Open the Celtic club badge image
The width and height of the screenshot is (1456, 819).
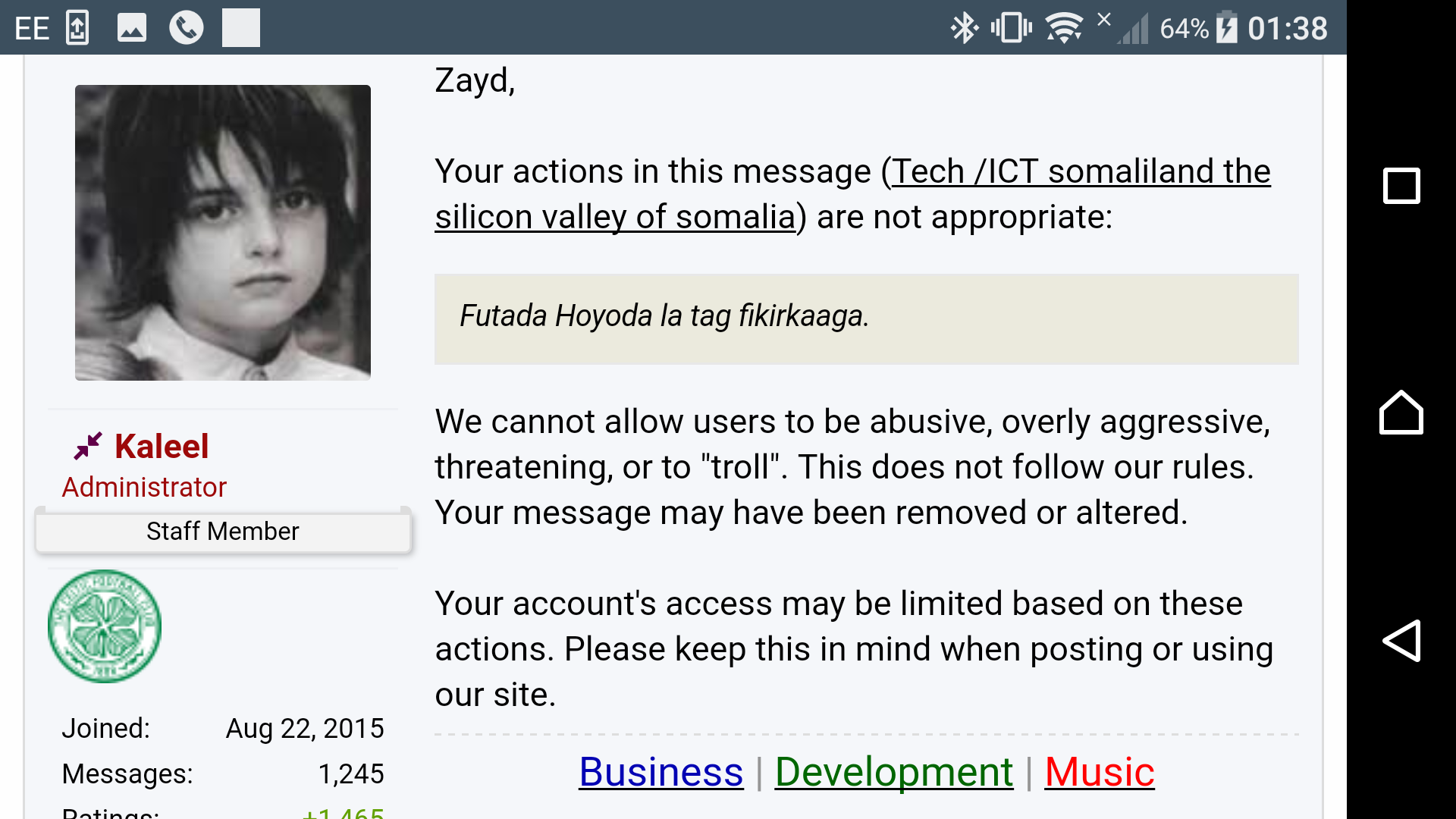[105, 626]
